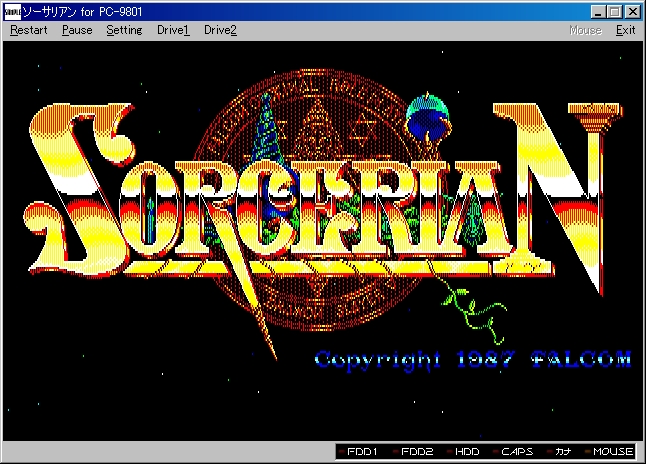Click the FDD2 status indicator

pyautogui.click(x=413, y=452)
